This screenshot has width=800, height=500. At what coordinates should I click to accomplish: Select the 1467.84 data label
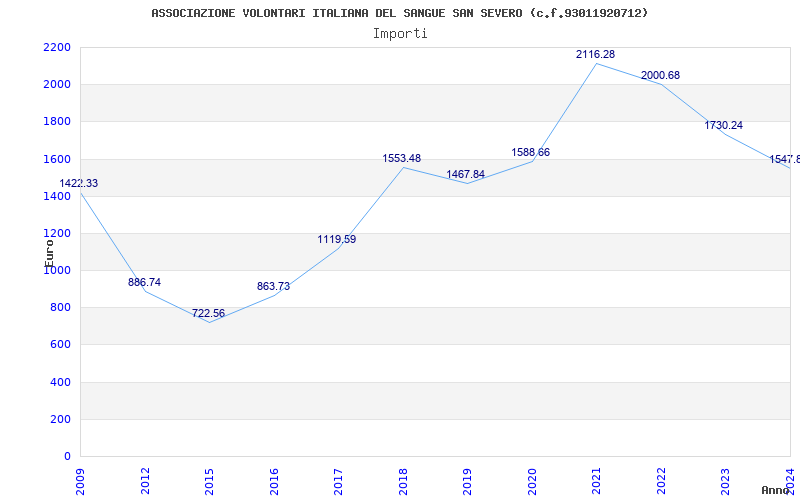click(465, 174)
